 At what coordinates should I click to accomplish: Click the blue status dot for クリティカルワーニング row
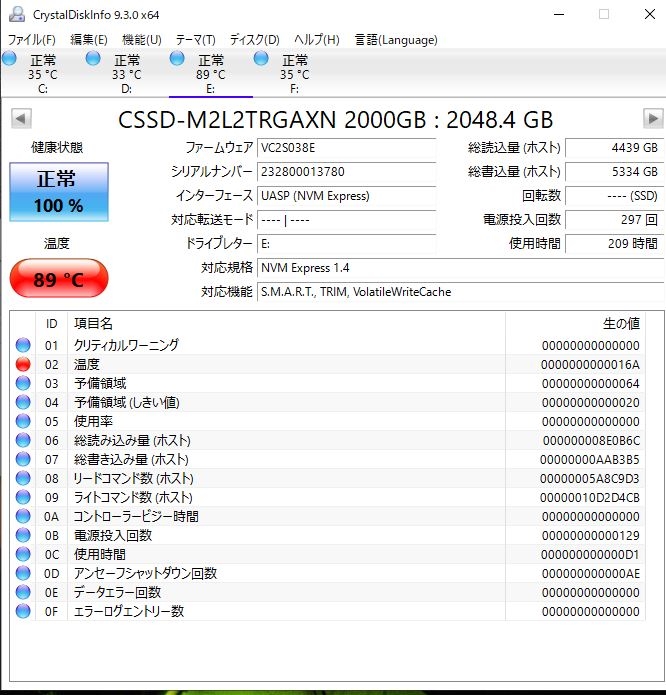(x=23, y=345)
